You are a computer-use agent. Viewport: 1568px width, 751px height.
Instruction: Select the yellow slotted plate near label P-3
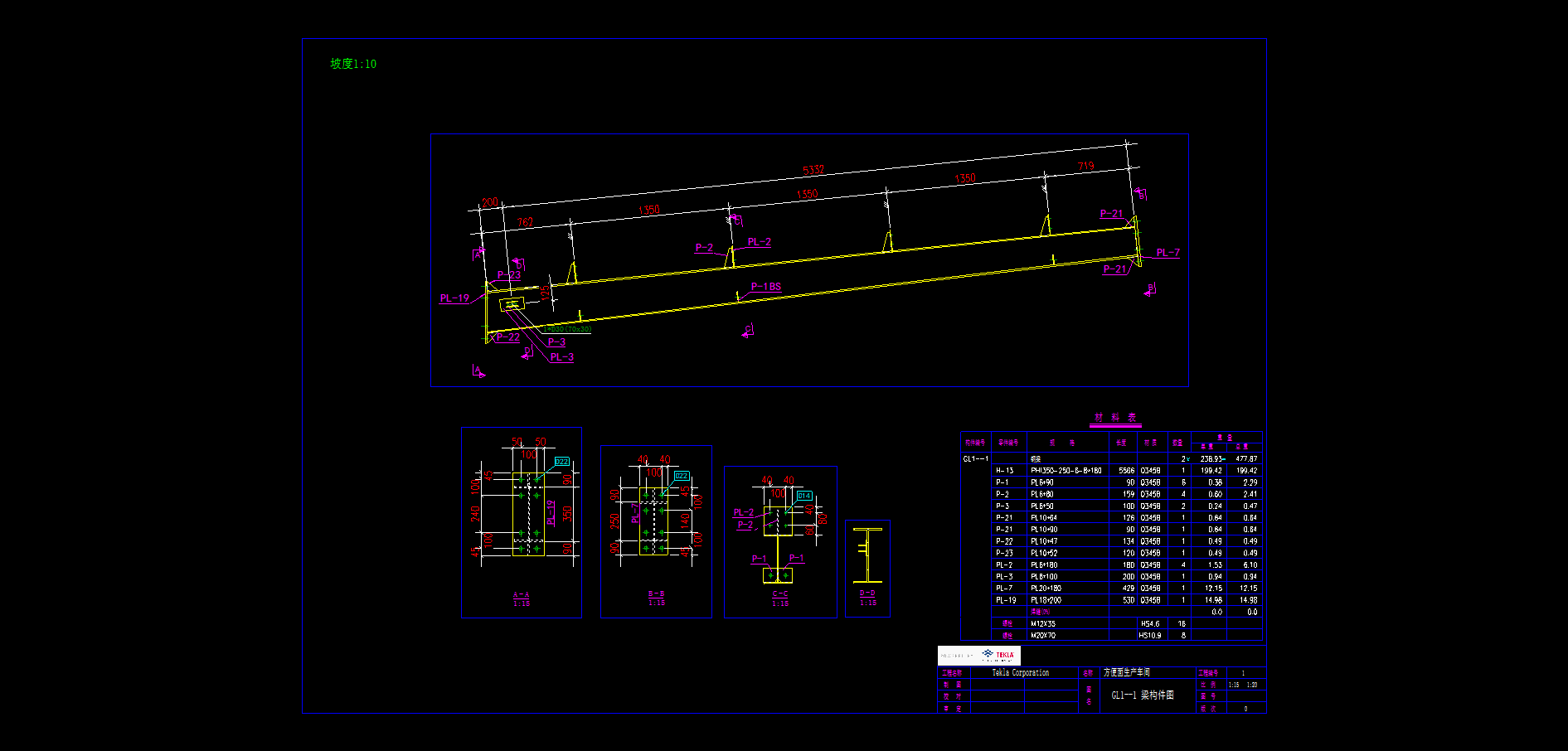coord(512,305)
